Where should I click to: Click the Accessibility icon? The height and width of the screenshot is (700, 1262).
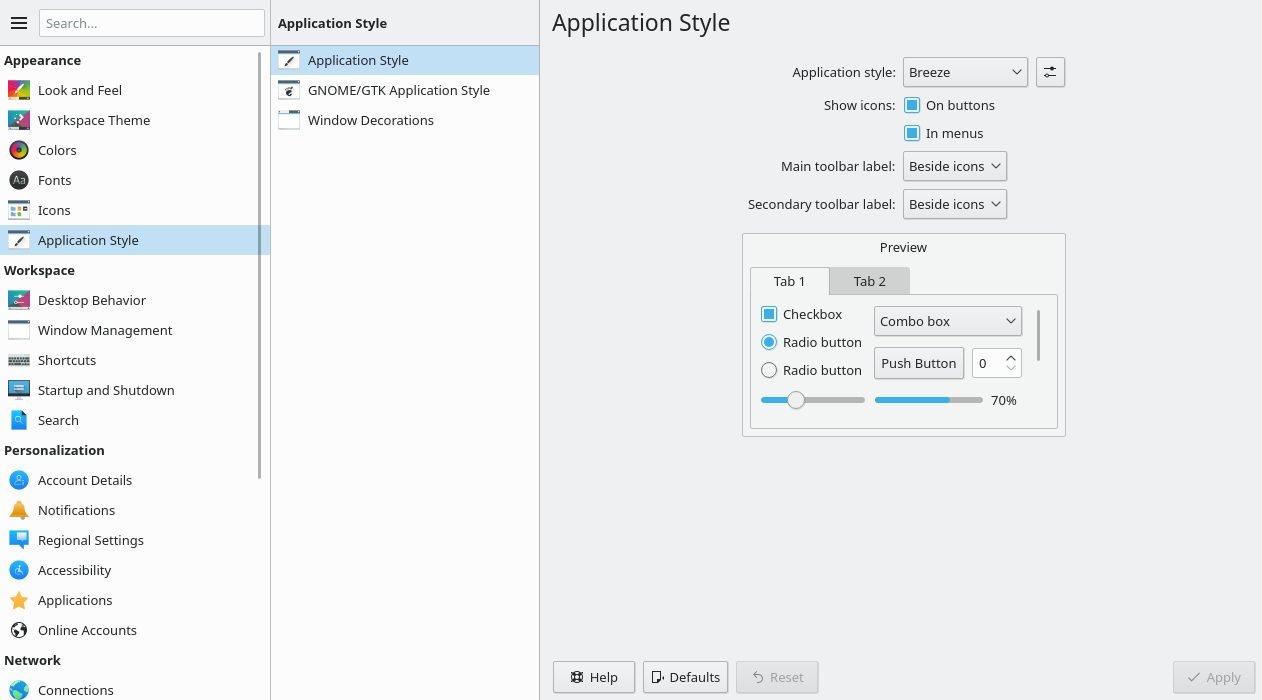click(x=19, y=570)
